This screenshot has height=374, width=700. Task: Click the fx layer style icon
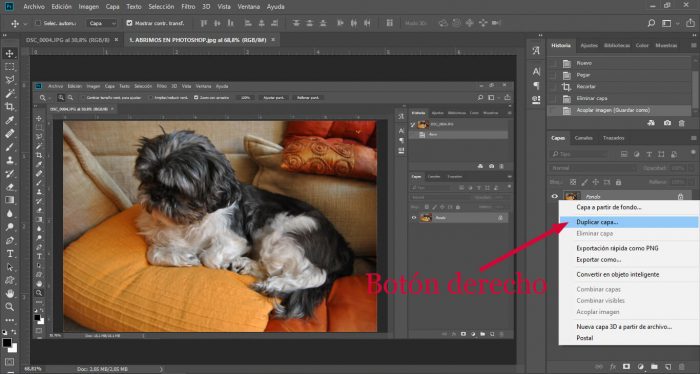click(x=612, y=366)
